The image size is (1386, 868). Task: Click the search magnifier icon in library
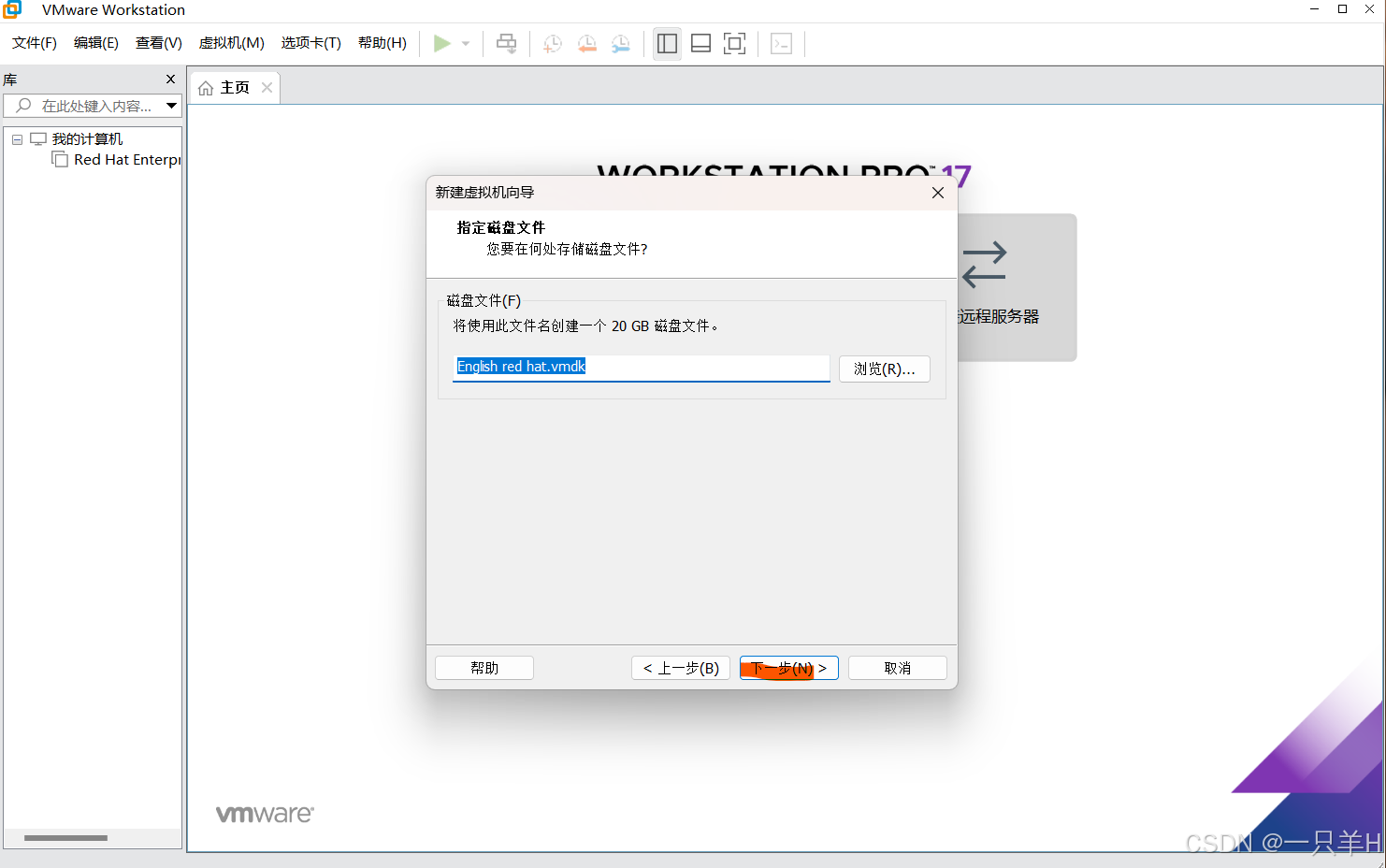23,106
